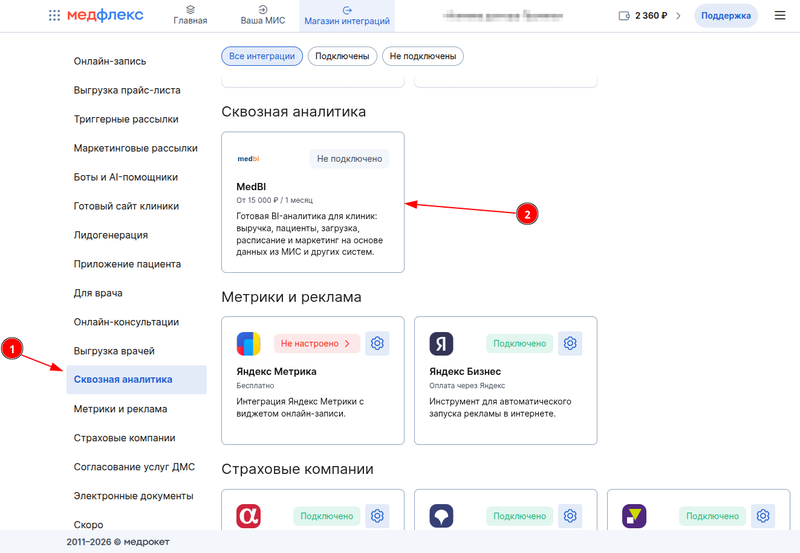Open Яндекс Бизнес settings gear
Screen dimensions: 800x553
(570, 343)
